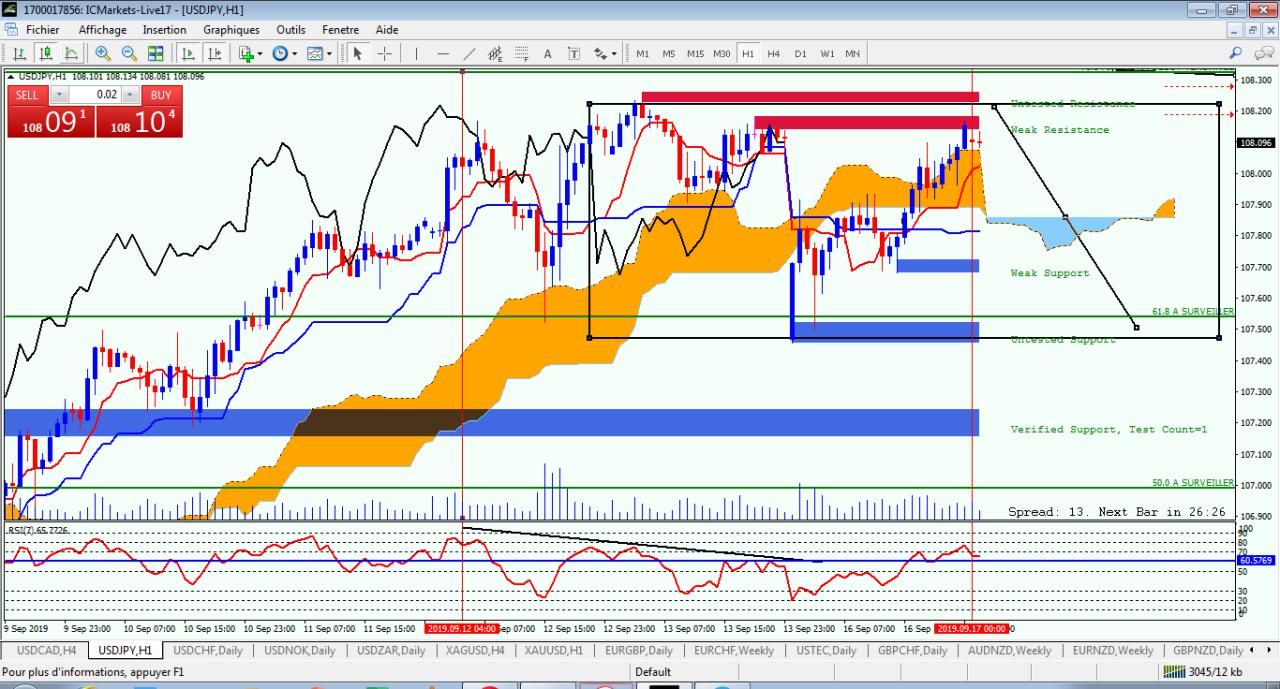Click the Default profile in status bar
The height and width of the screenshot is (689, 1280).
pyautogui.click(x=653, y=672)
